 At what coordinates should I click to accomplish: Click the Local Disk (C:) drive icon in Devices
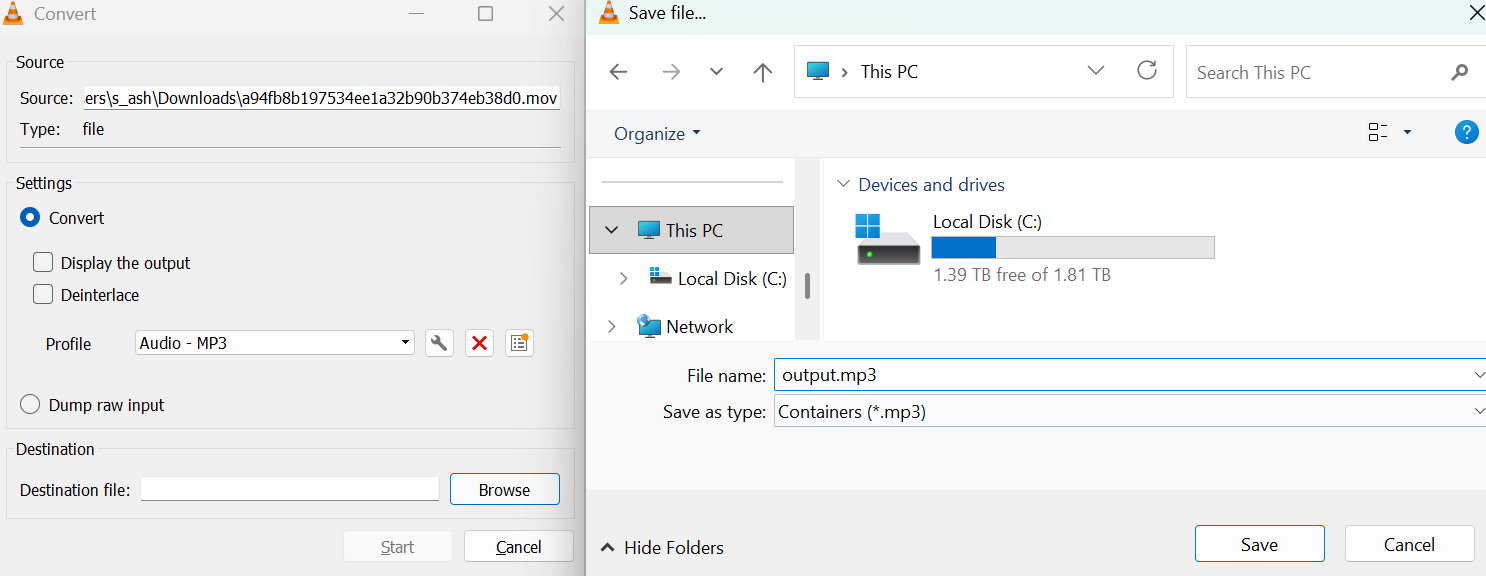tap(888, 241)
